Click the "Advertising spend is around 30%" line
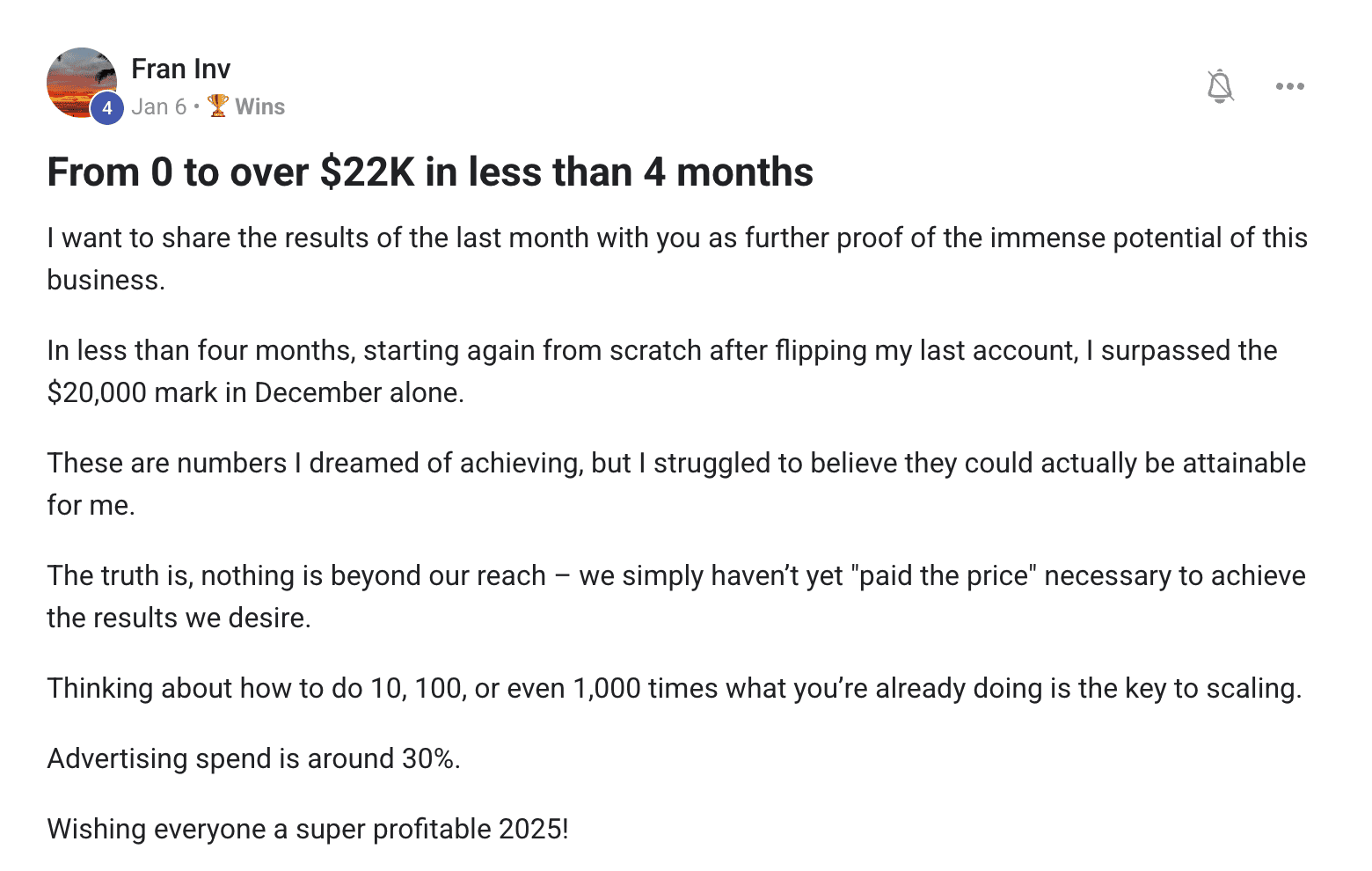This screenshot has width=1372, height=871. 253,758
